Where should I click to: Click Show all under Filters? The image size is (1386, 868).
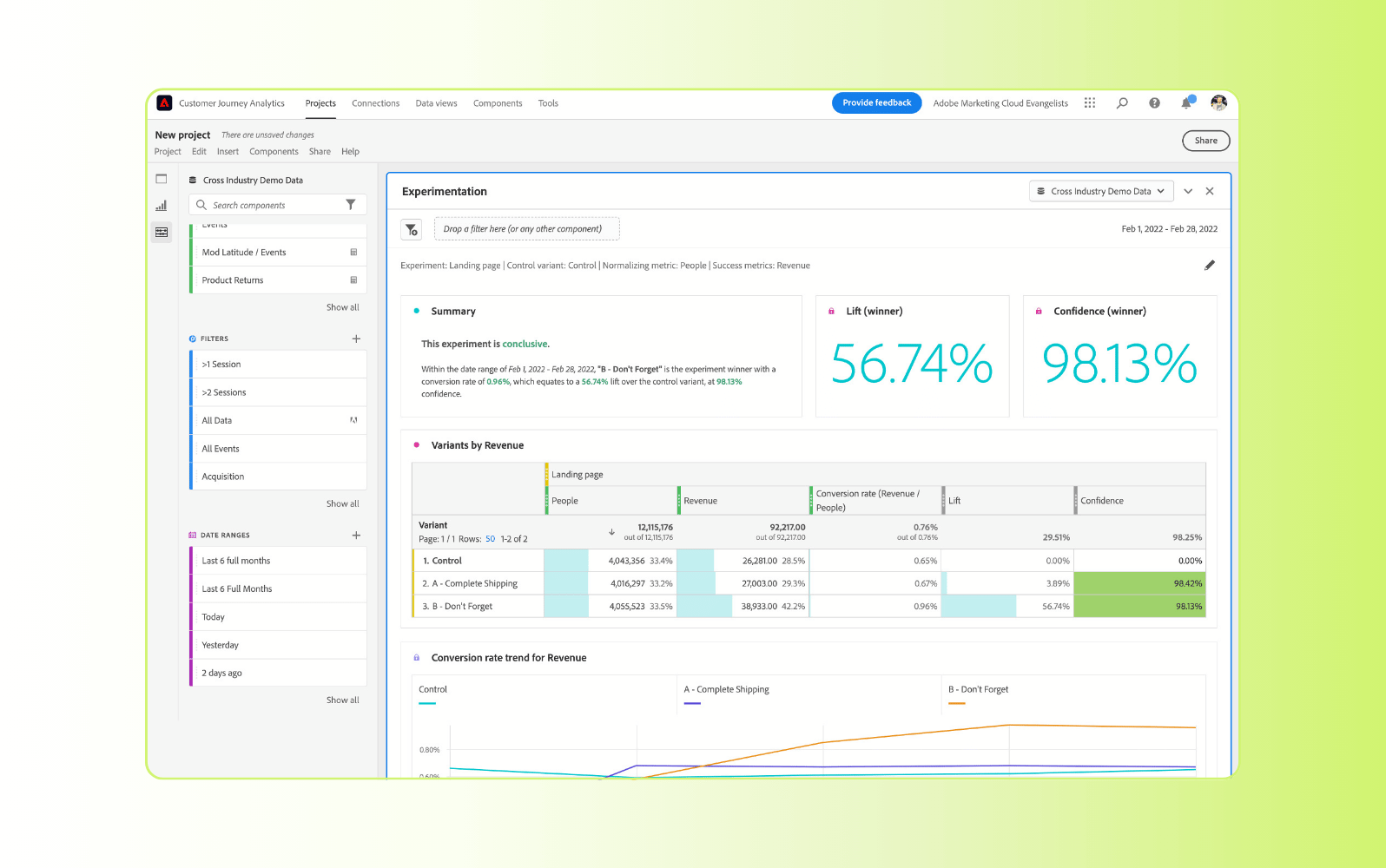pos(342,503)
